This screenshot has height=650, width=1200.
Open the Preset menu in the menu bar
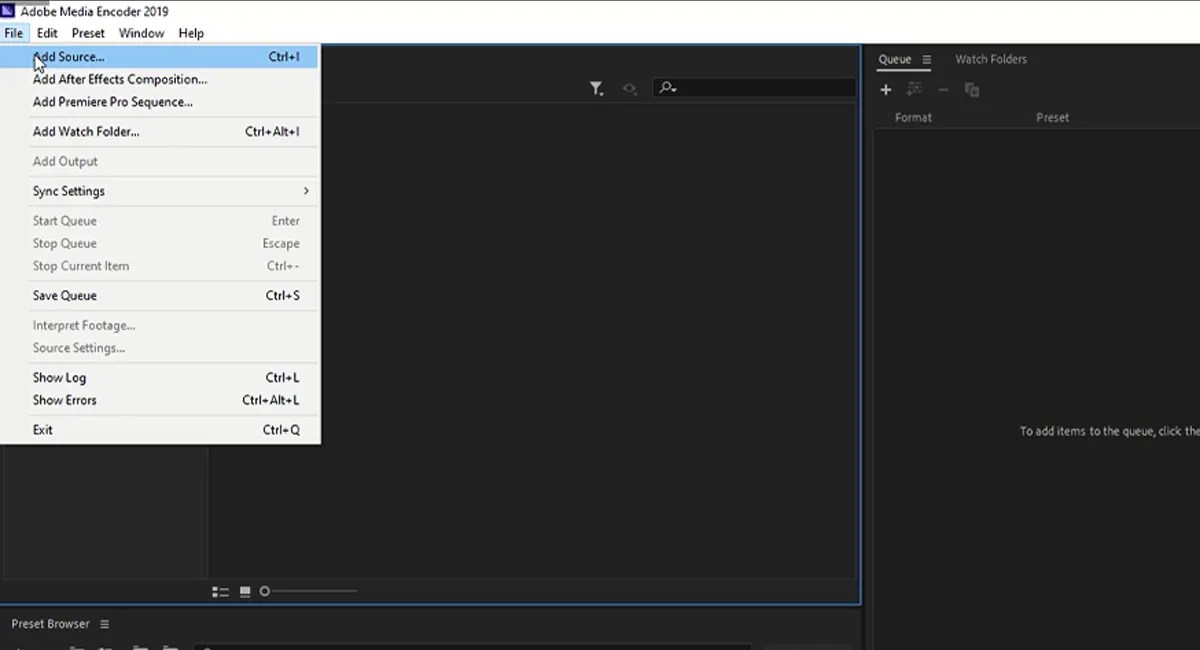coord(88,33)
